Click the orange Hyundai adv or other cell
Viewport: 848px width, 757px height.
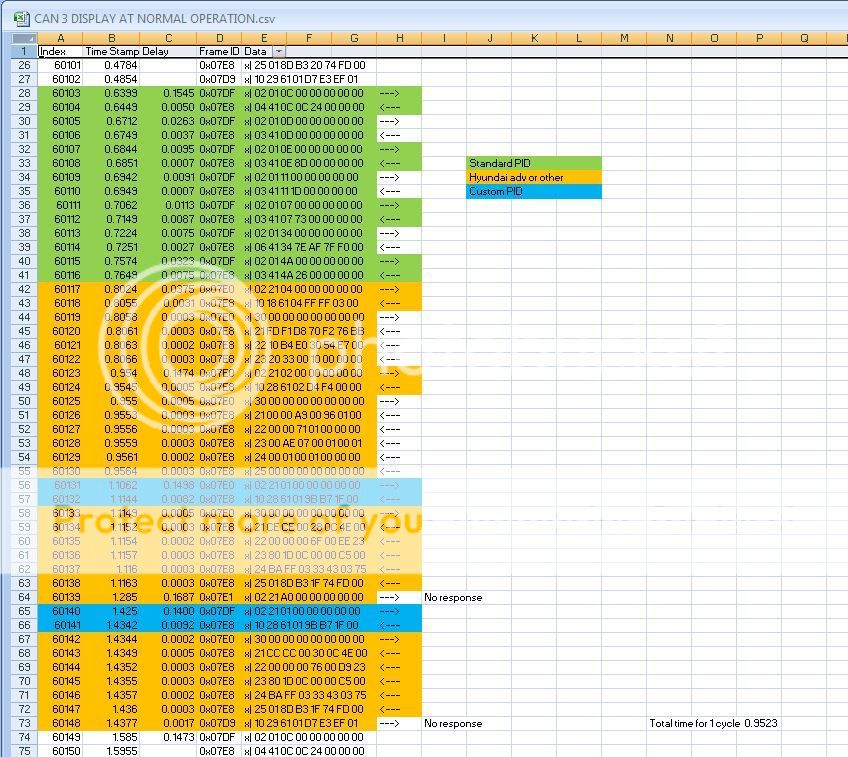(534, 177)
